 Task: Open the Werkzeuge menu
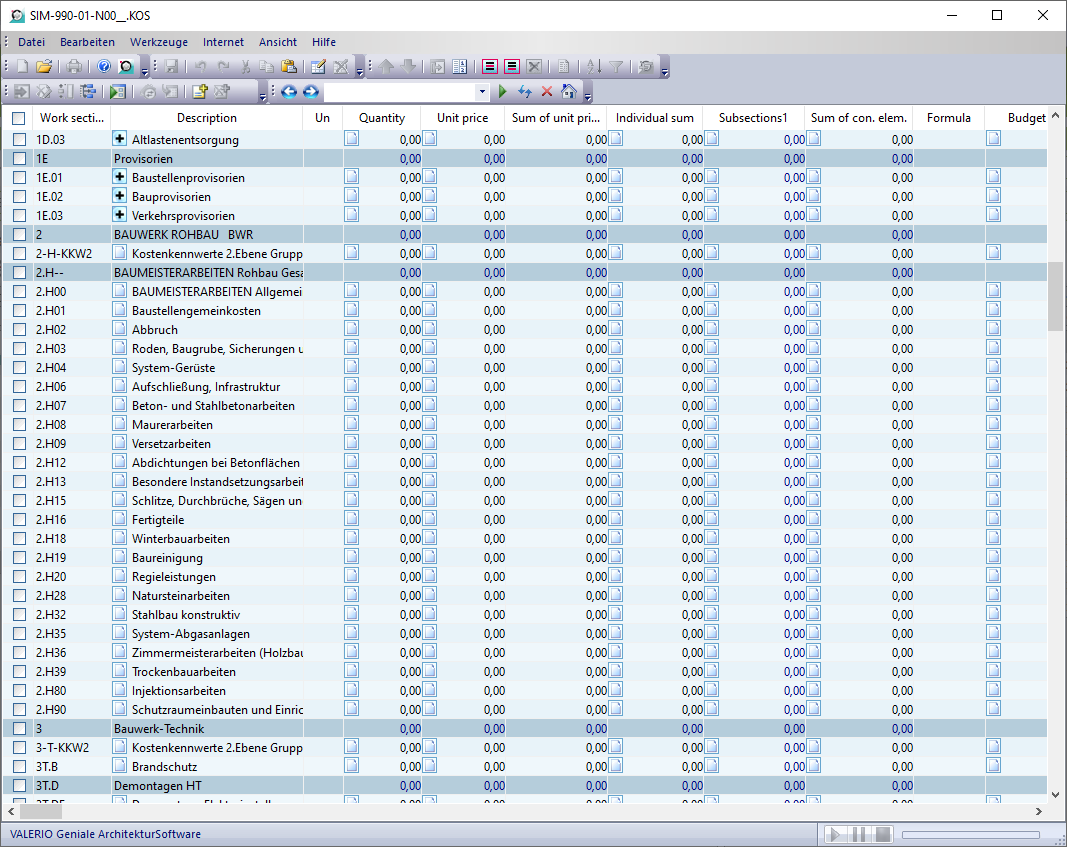tap(159, 42)
